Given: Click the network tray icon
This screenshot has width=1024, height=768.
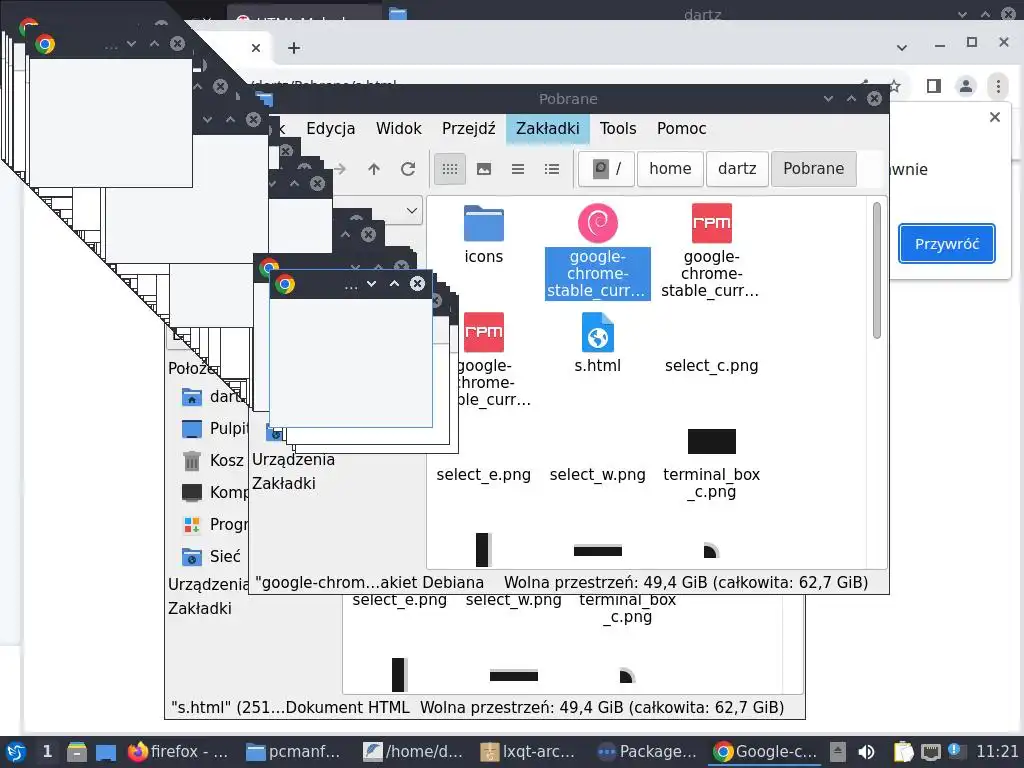Looking at the screenshot, I should 931,752.
